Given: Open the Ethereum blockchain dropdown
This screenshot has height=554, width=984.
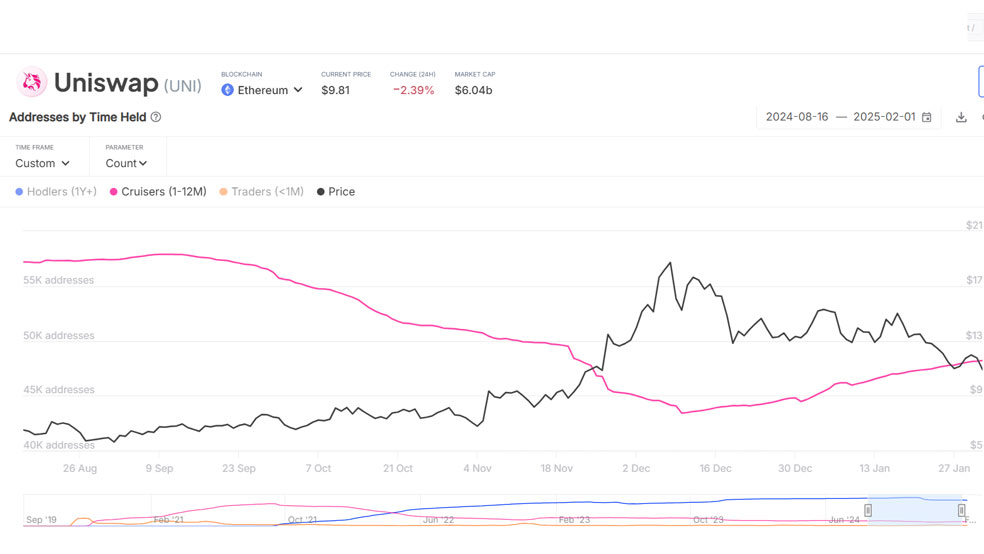Looking at the screenshot, I should pos(262,90).
